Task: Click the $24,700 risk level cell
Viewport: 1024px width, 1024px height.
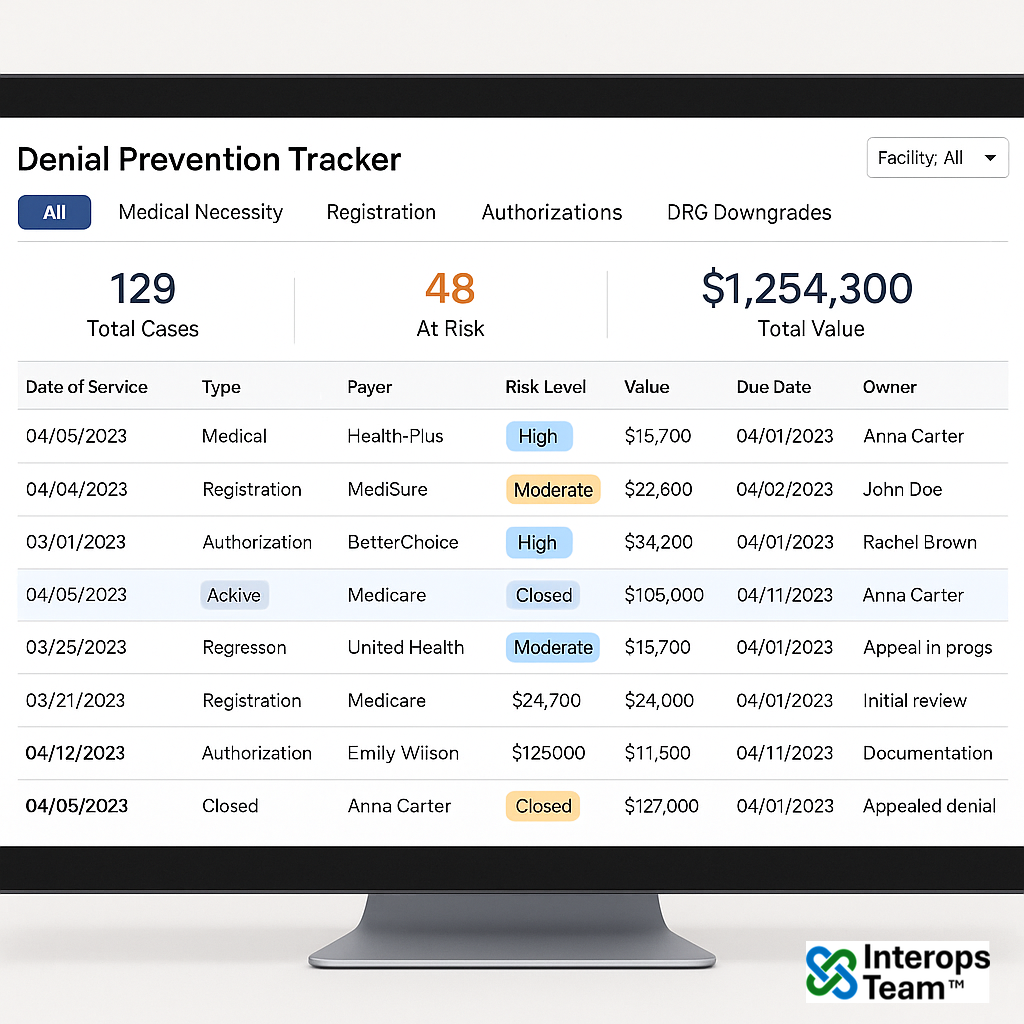Action: click(x=546, y=700)
